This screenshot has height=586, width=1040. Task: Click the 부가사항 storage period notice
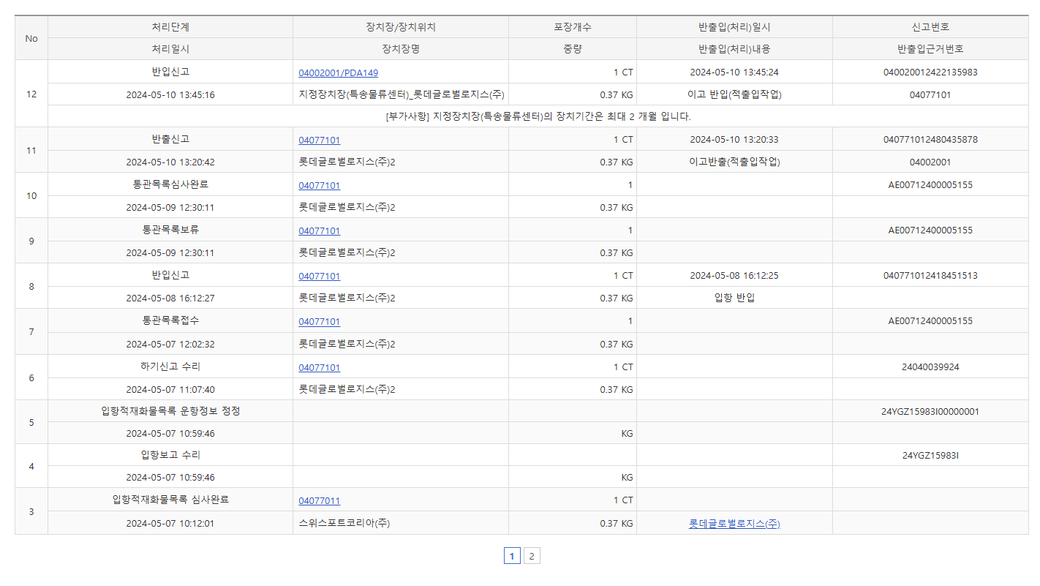coord(538,117)
